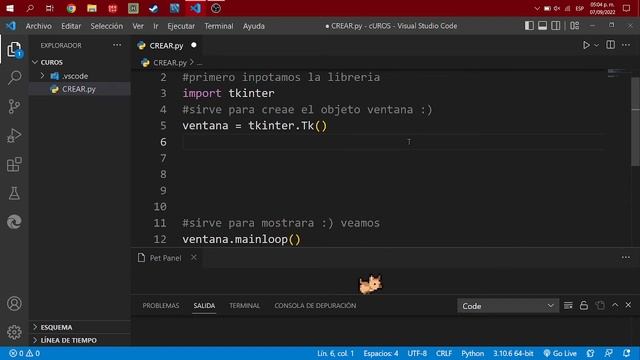640x360 pixels.
Task: Open the Editar menu
Action: 71,26
